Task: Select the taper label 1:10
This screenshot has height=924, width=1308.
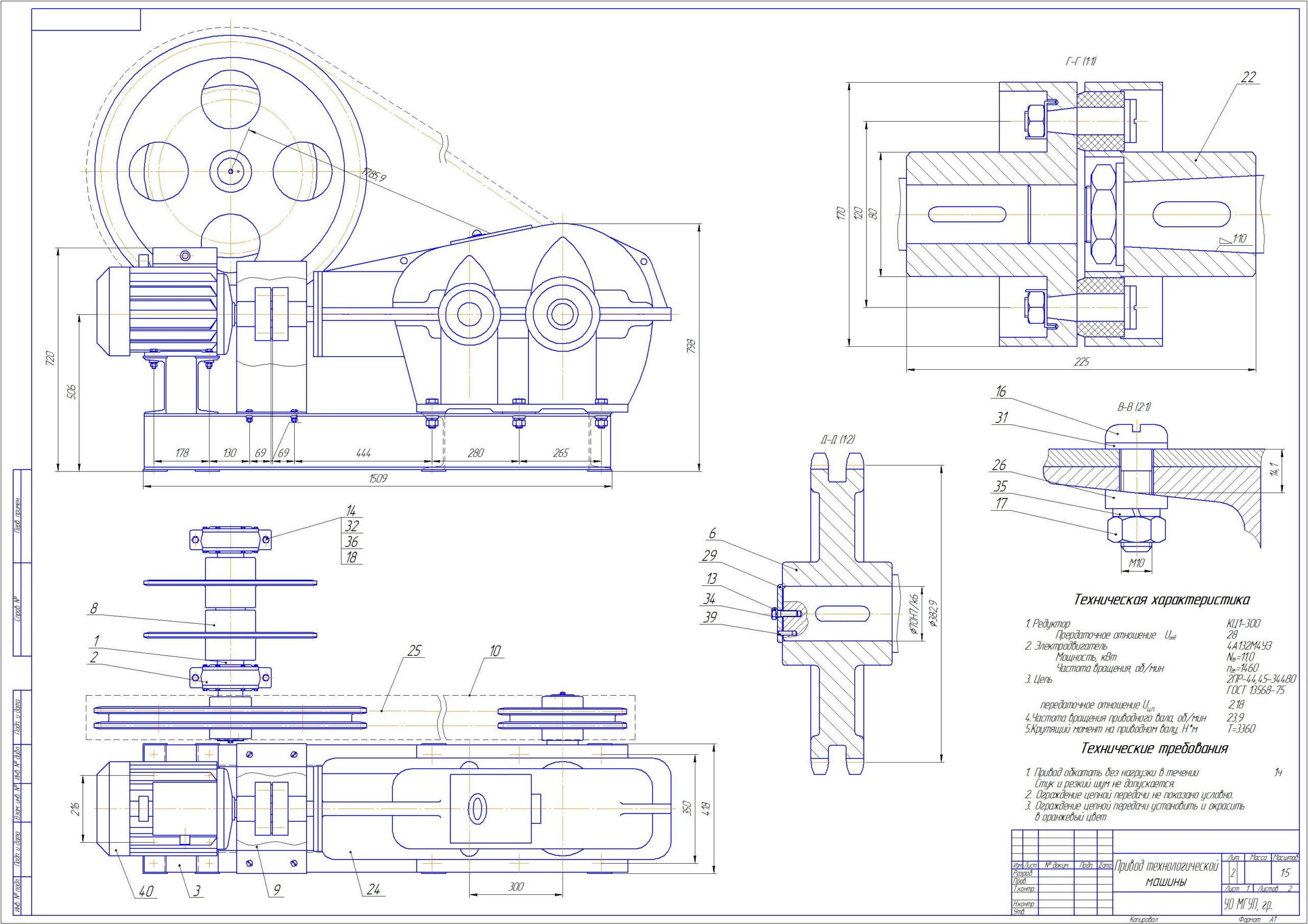Action: [1239, 238]
